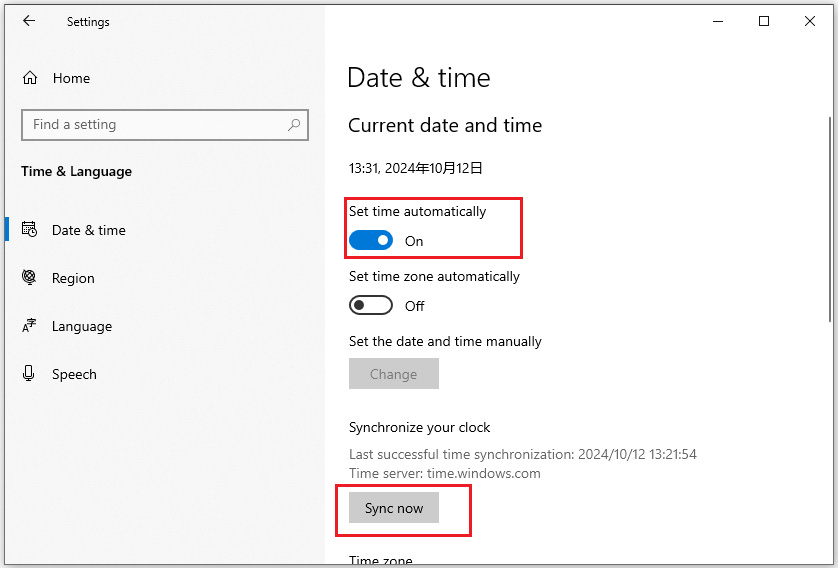Click the Speech microphone icon
The height and width of the screenshot is (568, 838).
click(30, 374)
